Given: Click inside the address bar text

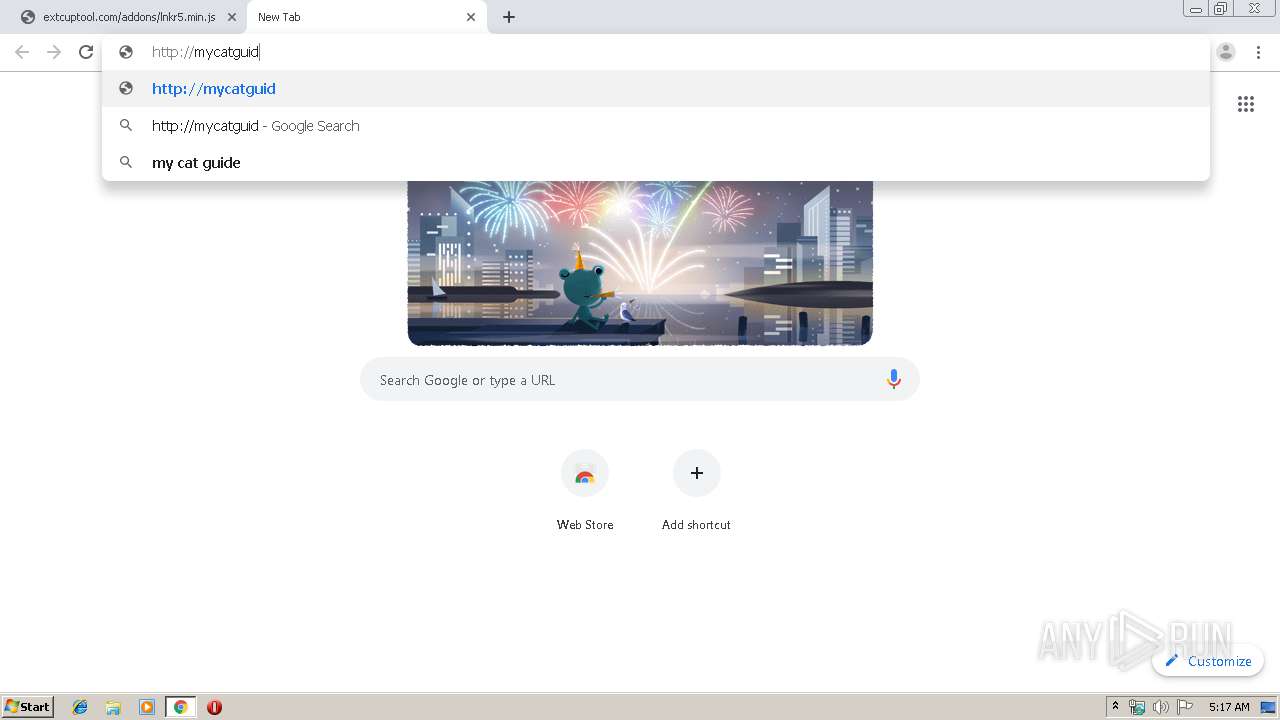Looking at the screenshot, I should click(205, 52).
